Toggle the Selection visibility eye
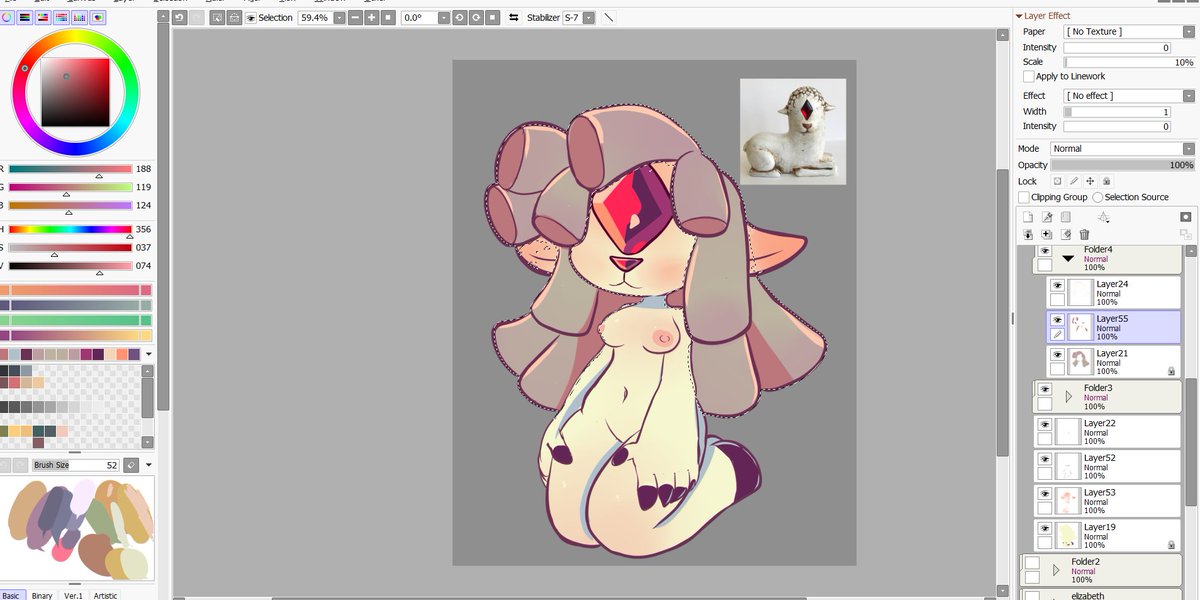 pos(251,18)
